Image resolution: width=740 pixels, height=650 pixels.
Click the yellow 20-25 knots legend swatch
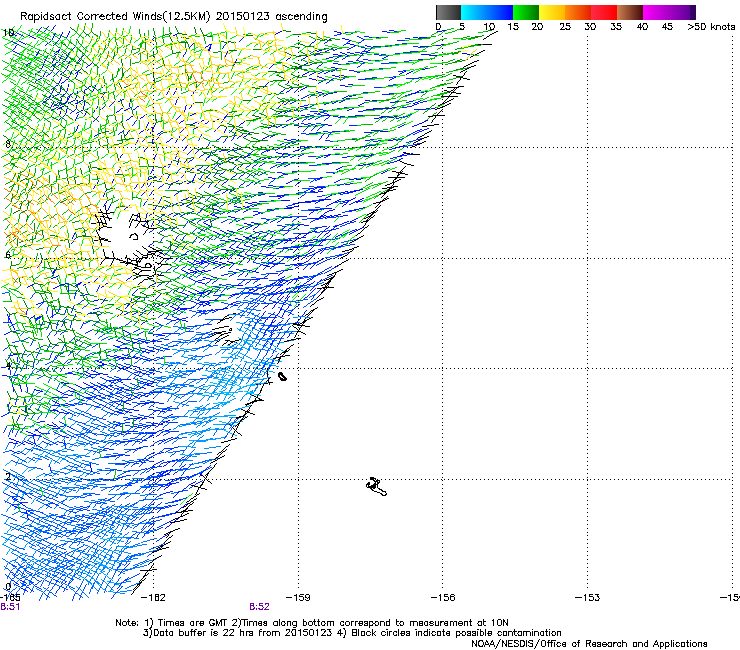tap(552, 12)
